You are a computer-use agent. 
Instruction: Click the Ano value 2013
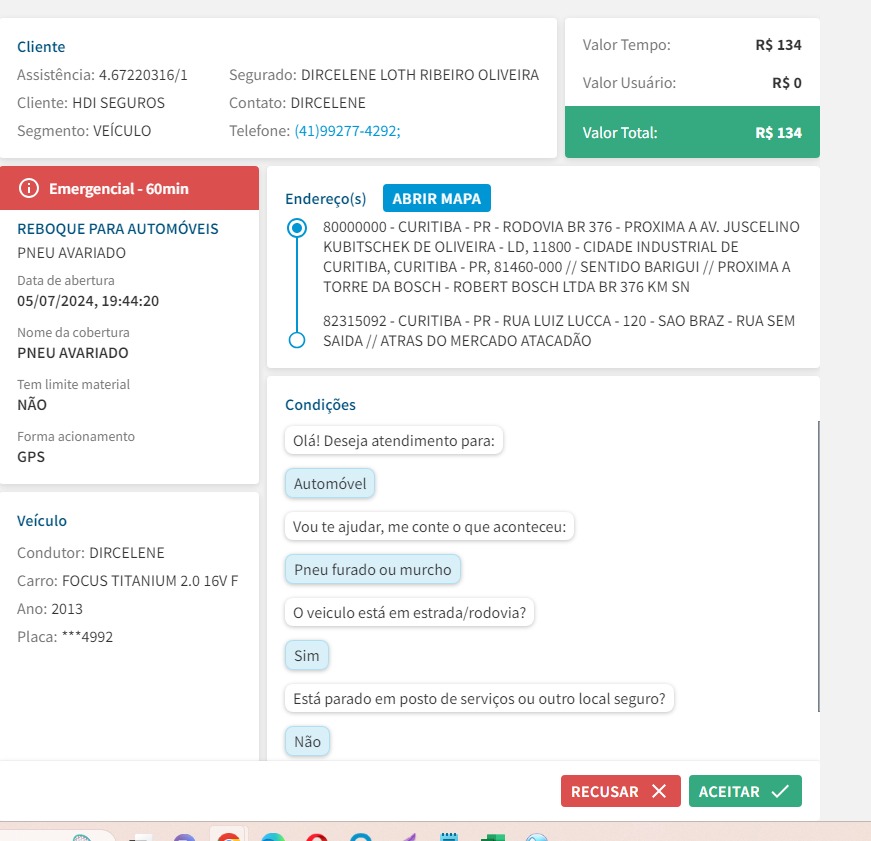click(67, 609)
